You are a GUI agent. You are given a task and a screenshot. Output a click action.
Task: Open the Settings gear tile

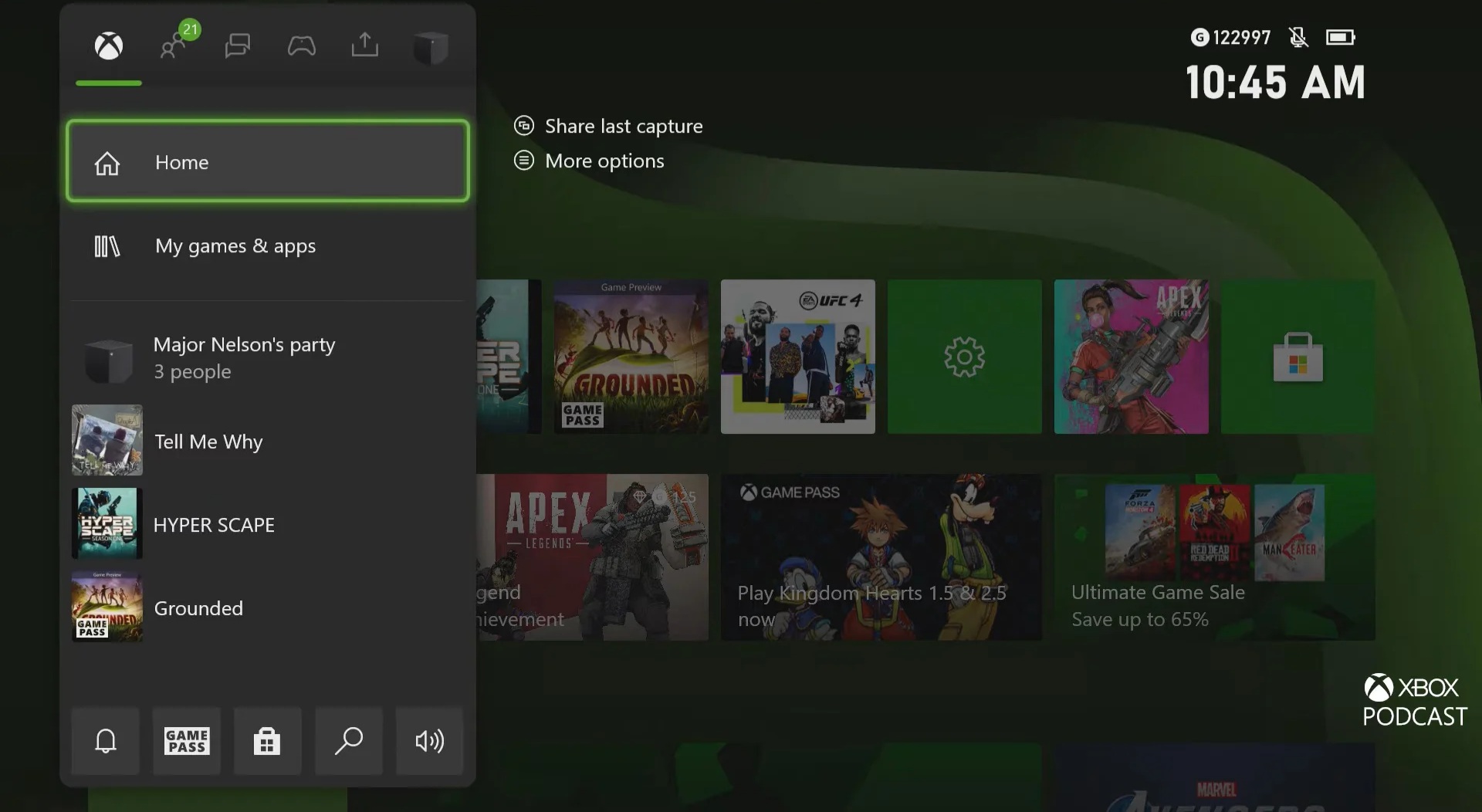(964, 357)
